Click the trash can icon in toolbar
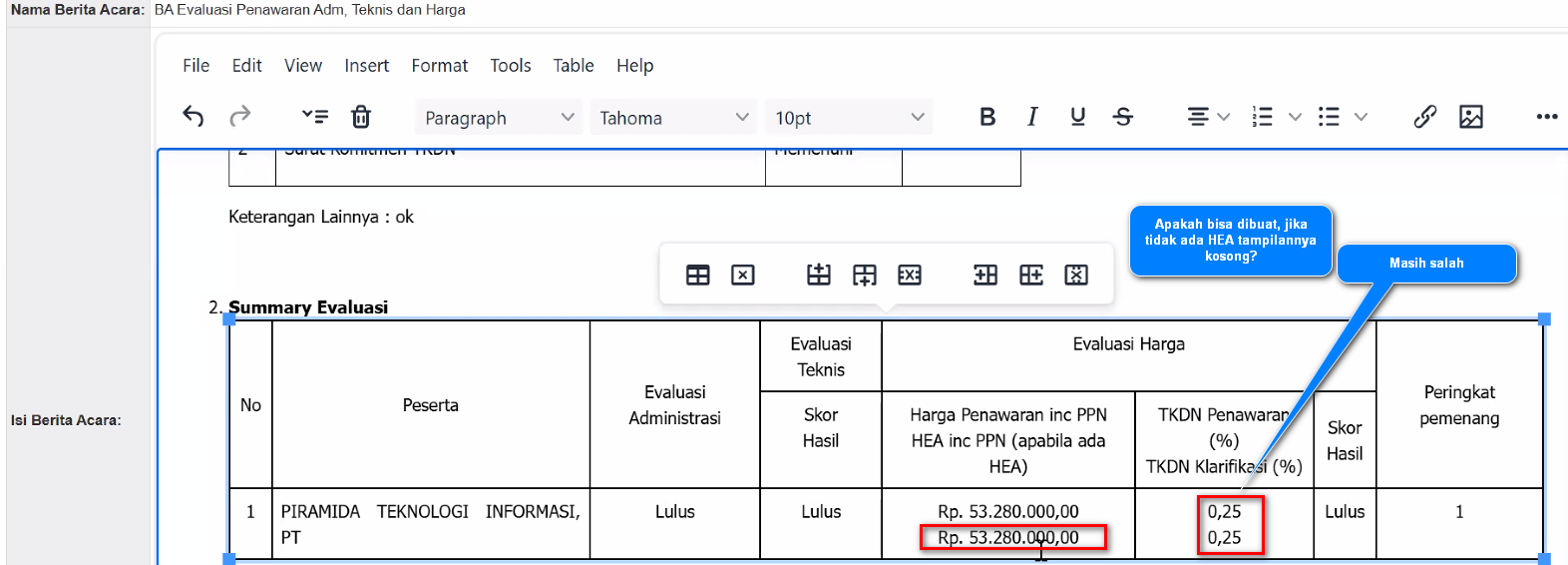This screenshot has height=565, width=1568. (361, 117)
